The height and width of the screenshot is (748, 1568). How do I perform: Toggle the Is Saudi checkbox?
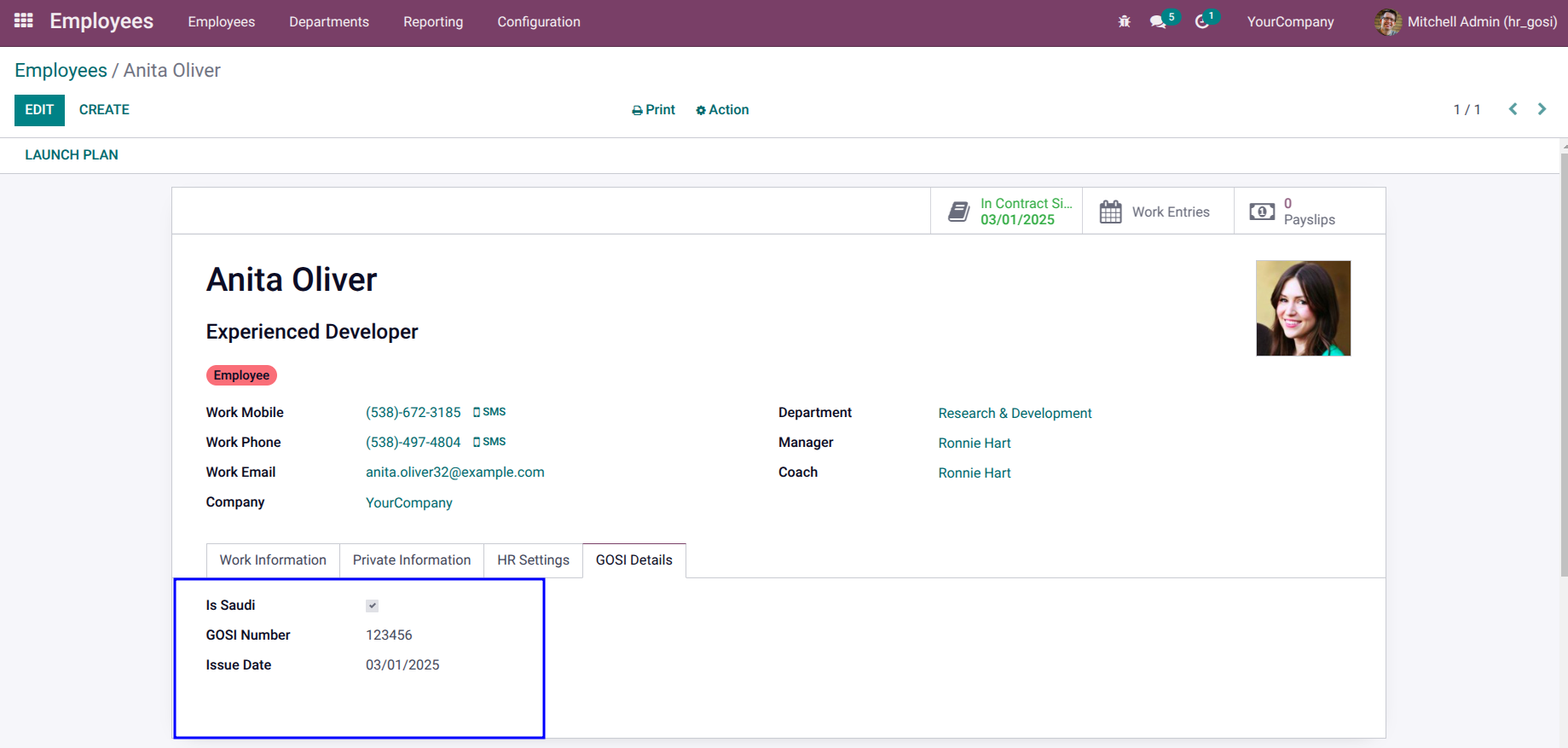[373, 606]
